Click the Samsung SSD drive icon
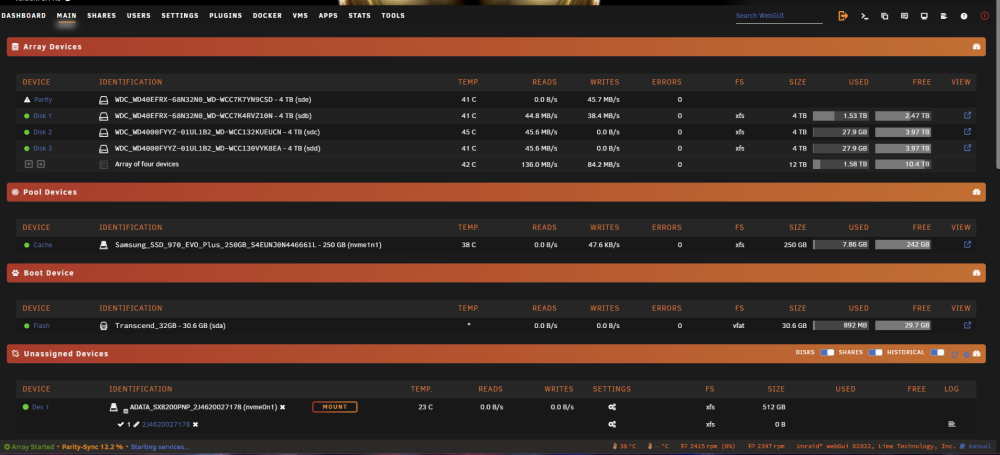 (x=103, y=245)
